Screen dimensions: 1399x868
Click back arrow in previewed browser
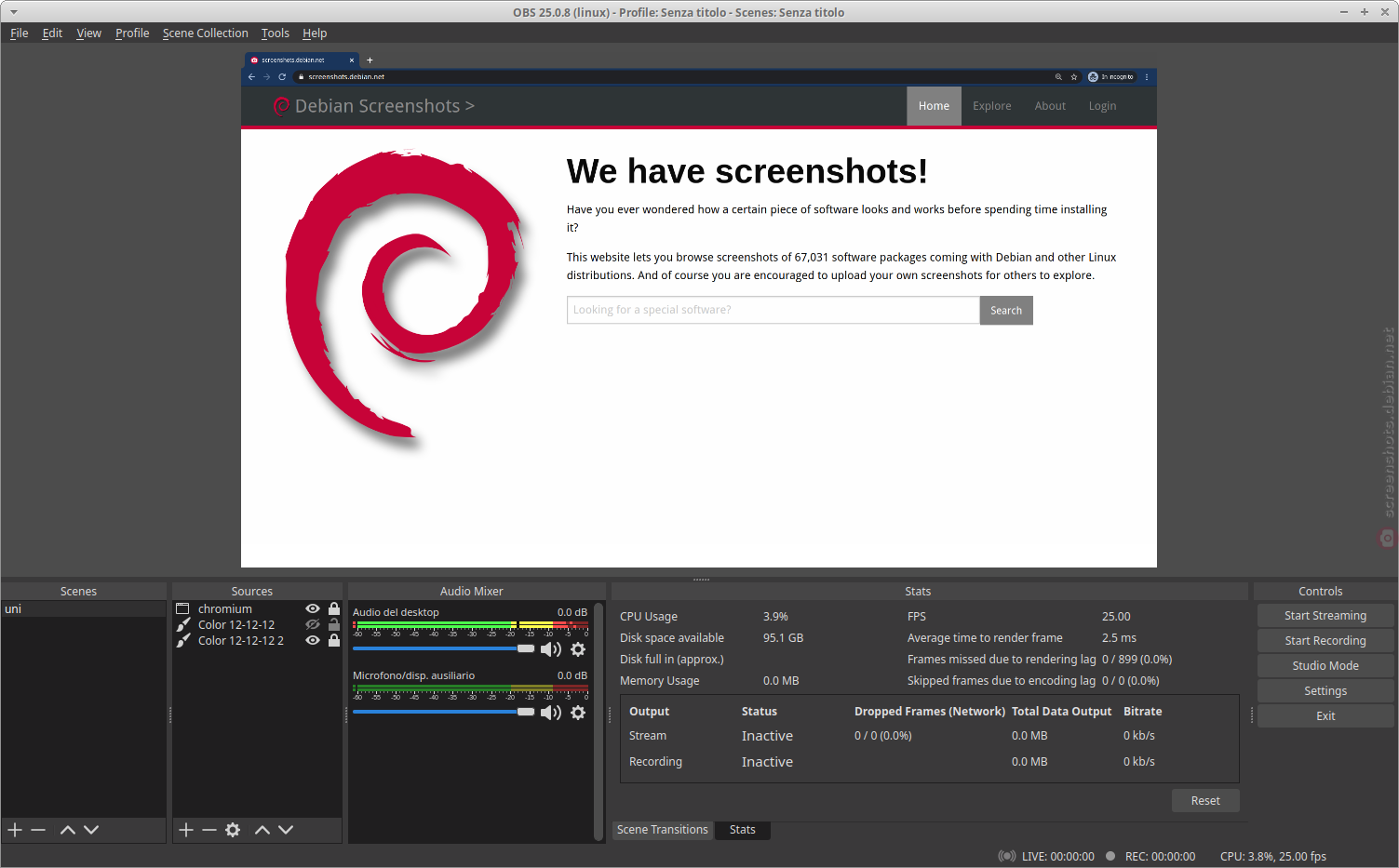(x=251, y=77)
